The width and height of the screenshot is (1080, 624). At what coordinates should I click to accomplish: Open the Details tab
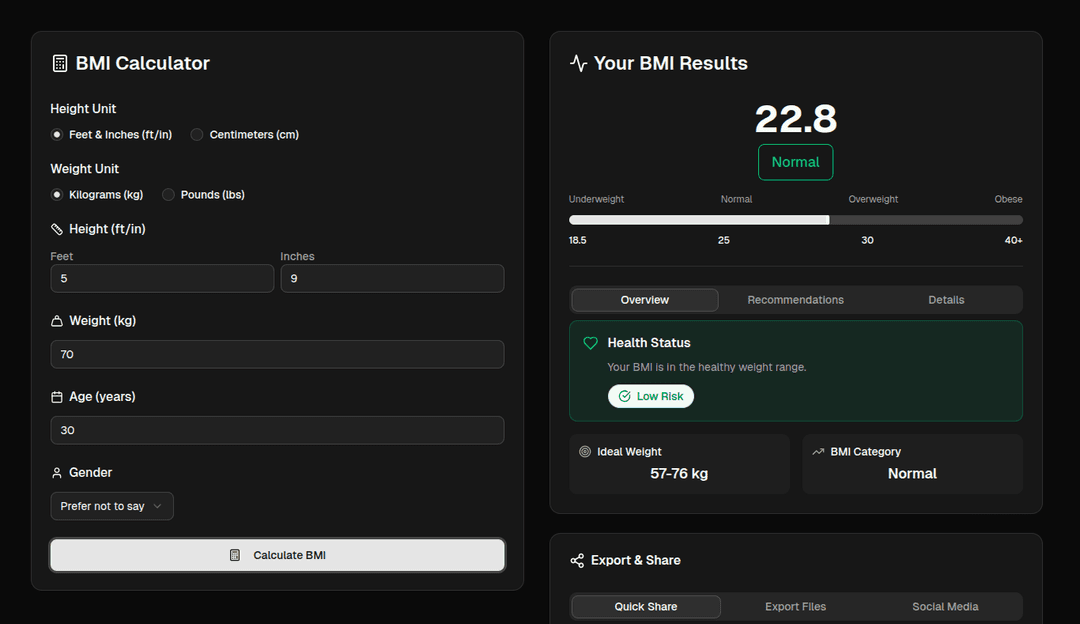click(946, 300)
